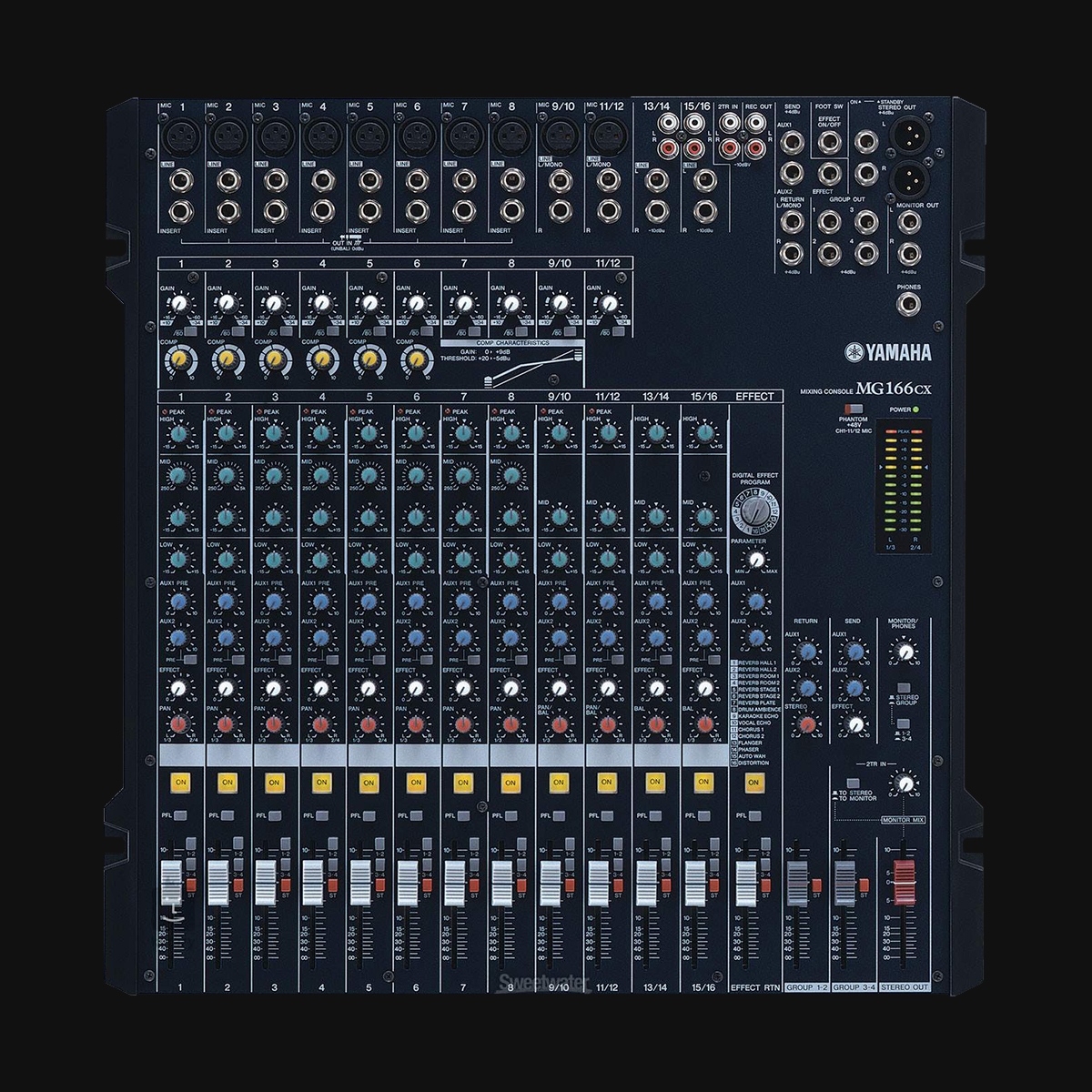Click channel 3 MID frequency knob
This screenshot has height=1092, width=1092.
(273, 476)
